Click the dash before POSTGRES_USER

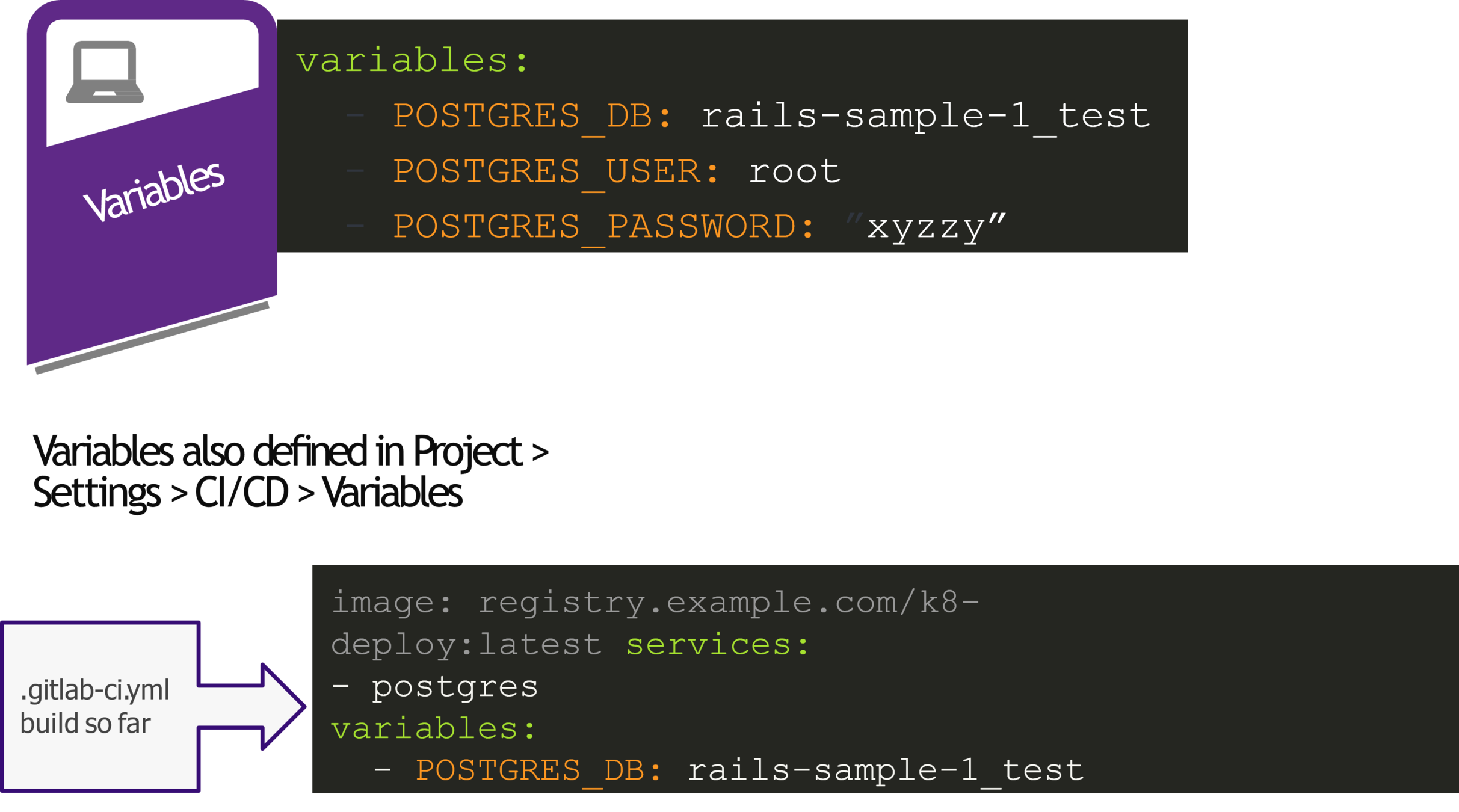355,171
